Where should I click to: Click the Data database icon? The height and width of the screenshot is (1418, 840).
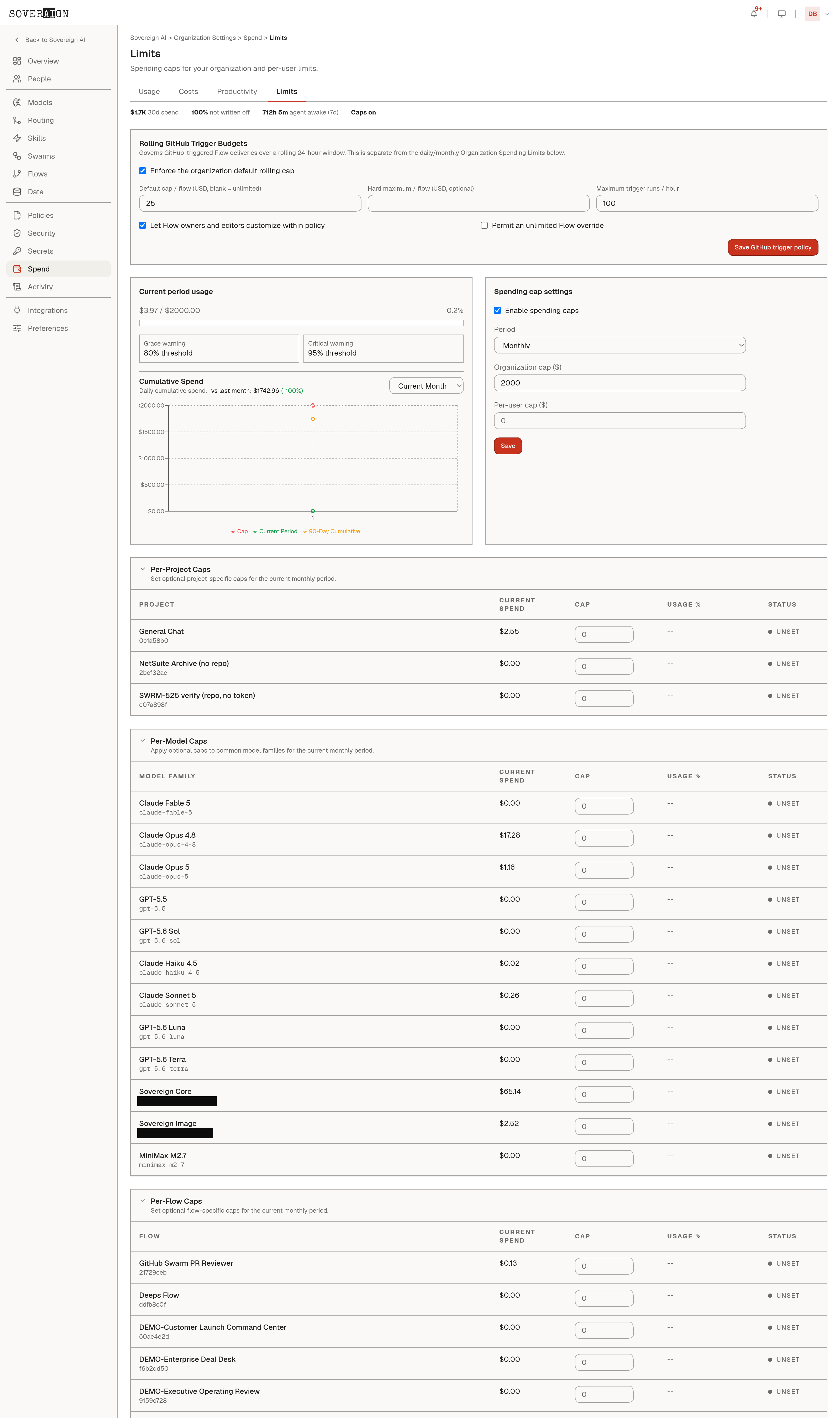click(x=17, y=191)
